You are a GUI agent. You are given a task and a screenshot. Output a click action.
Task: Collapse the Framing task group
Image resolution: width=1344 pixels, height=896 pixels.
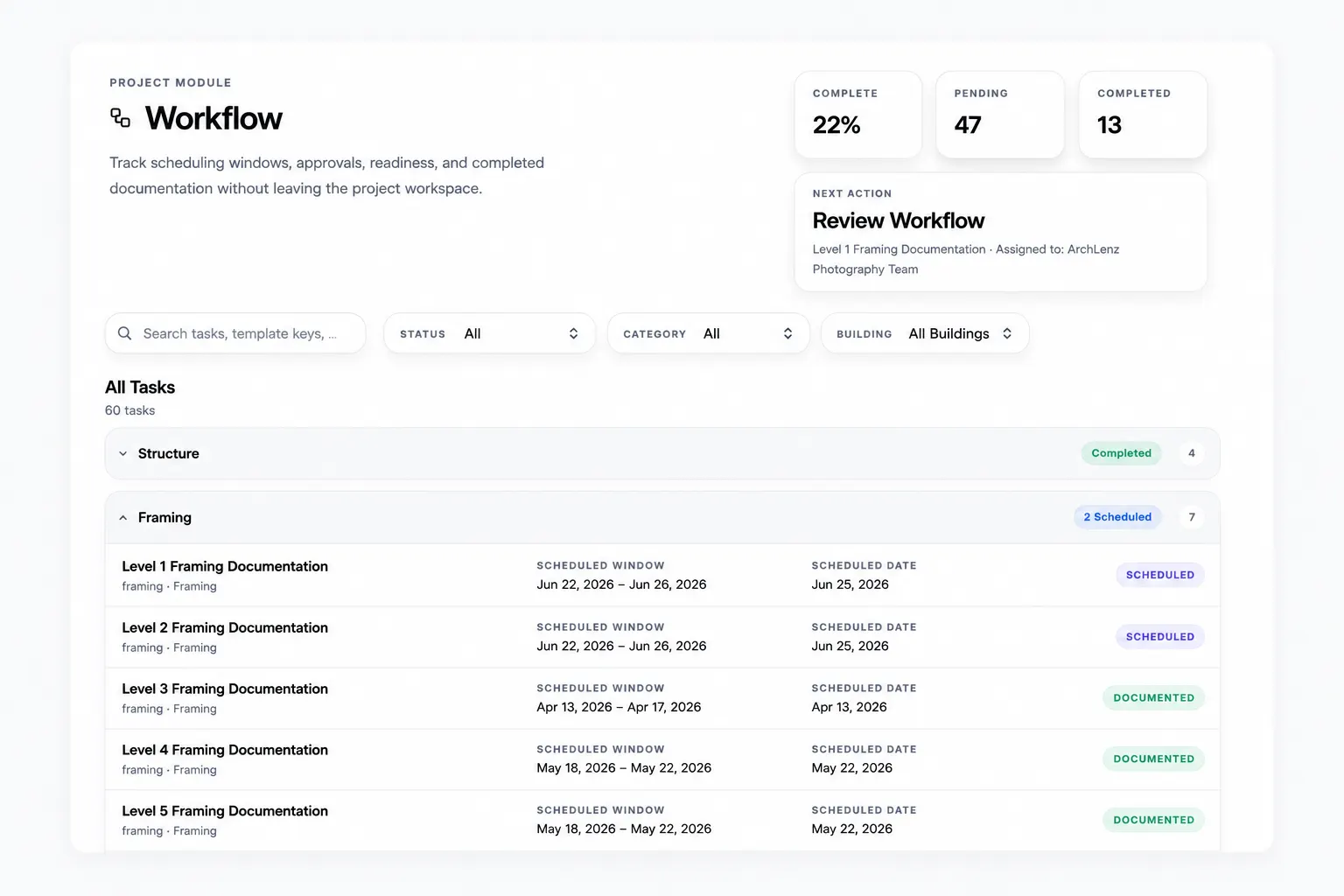662,517
